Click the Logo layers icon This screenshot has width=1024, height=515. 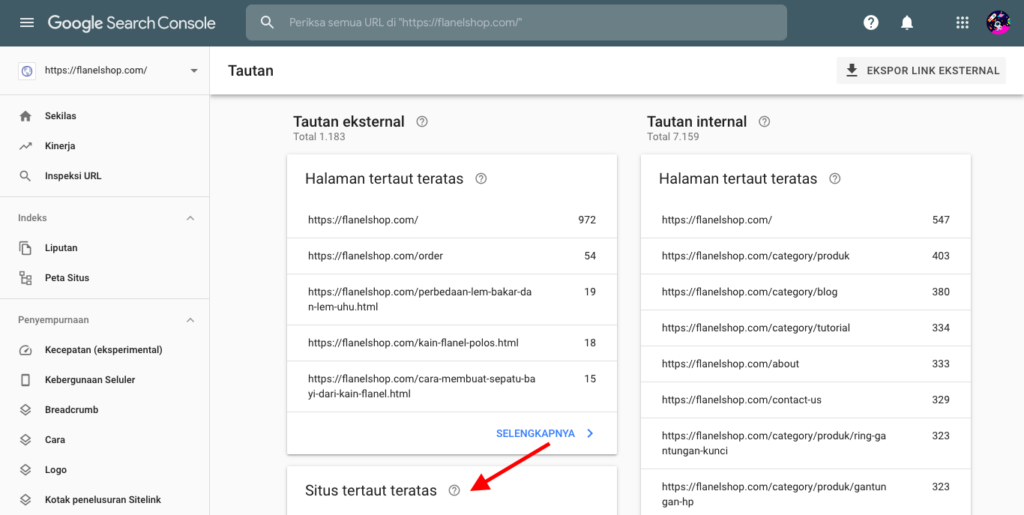pyautogui.click(x=25, y=470)
